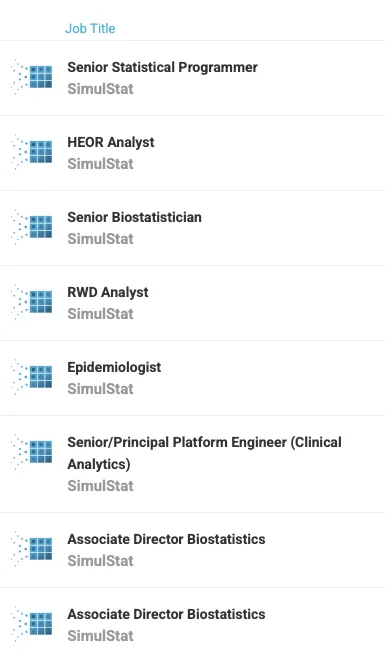This screenshot has width=385, height=660.
Task: Open the HEOR Analyst job listing
Action: coord(111,142)
